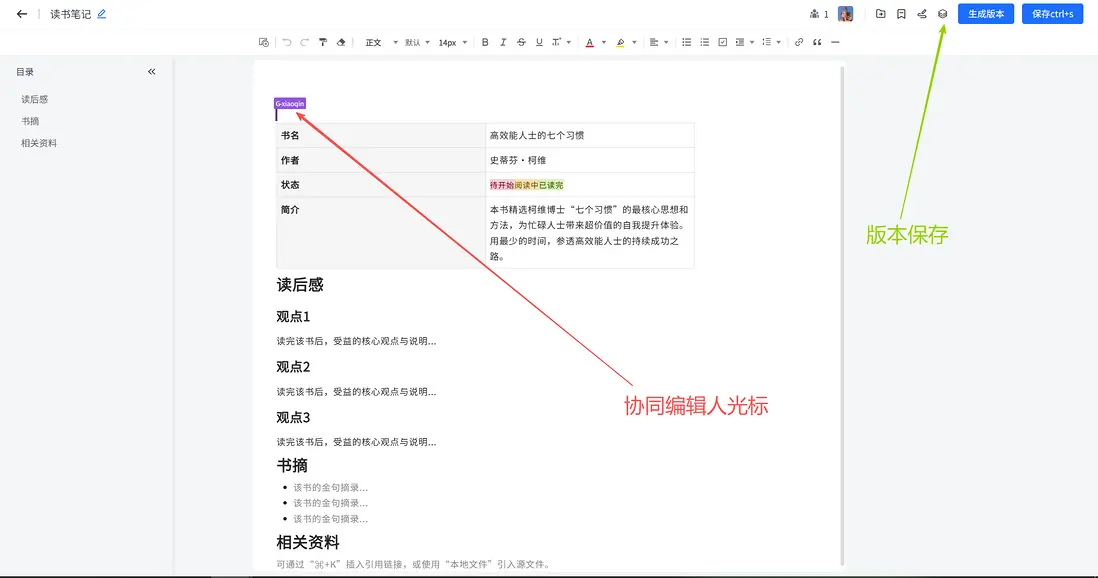This screenshot has height=578, width=1098.
Task: Click the red font color button
Action: pyautogui.click(x=590, y=43)
